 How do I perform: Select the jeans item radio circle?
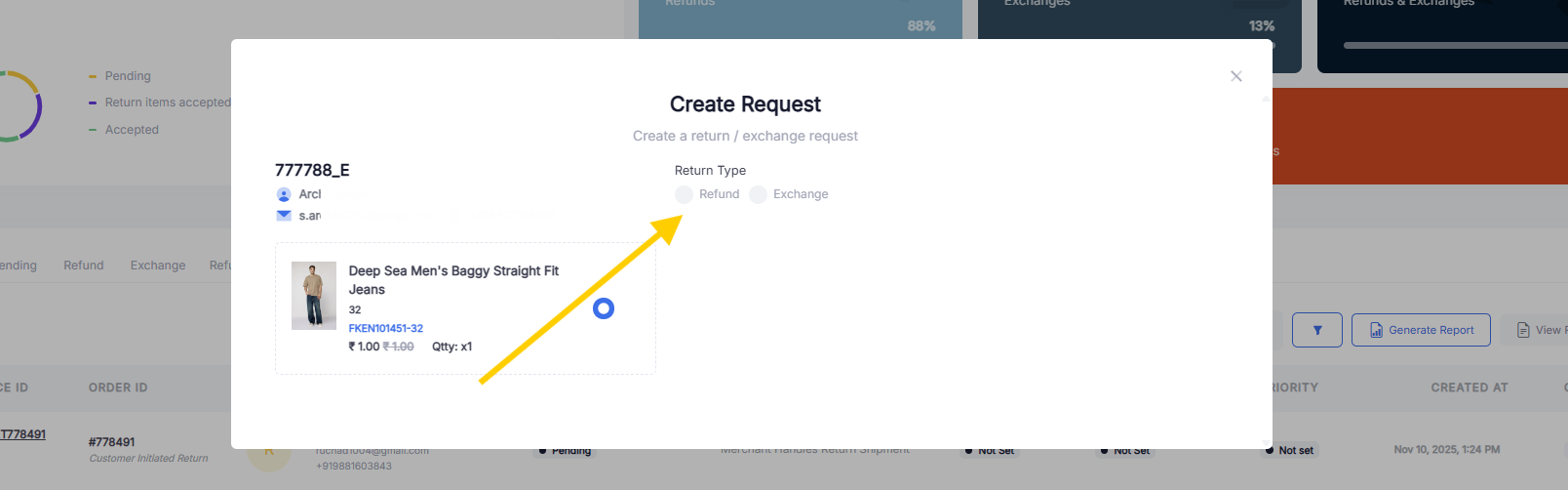point(604,308)
